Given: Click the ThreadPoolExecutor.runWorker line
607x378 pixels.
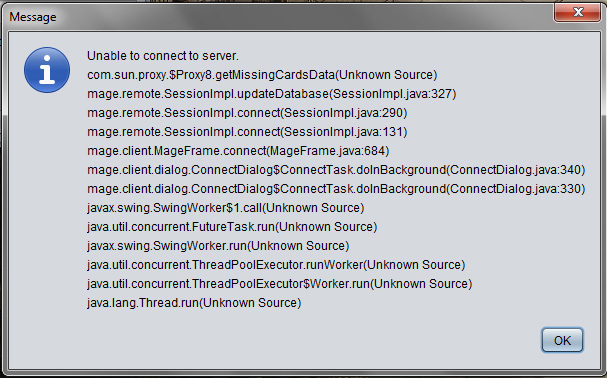Looking at the screenshot, I should pyautogui.click(x=276, y=265).
